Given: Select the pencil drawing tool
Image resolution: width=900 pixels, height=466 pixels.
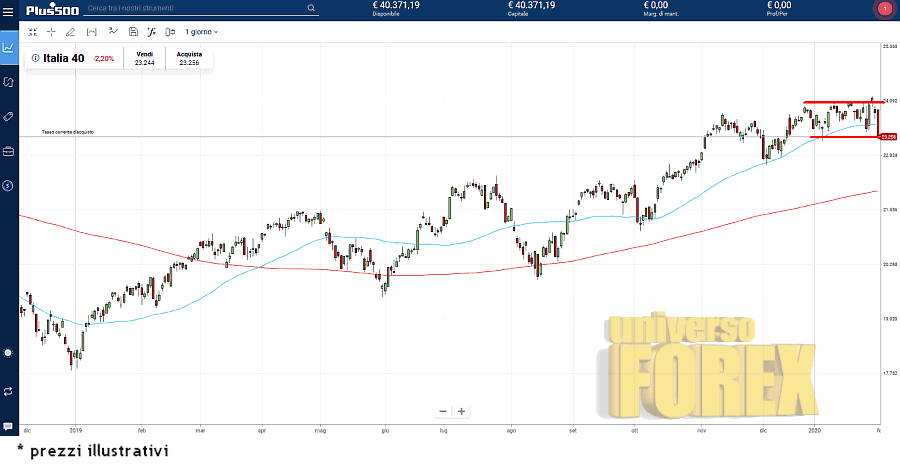Looking at the screenshot, I should [71, 32].
